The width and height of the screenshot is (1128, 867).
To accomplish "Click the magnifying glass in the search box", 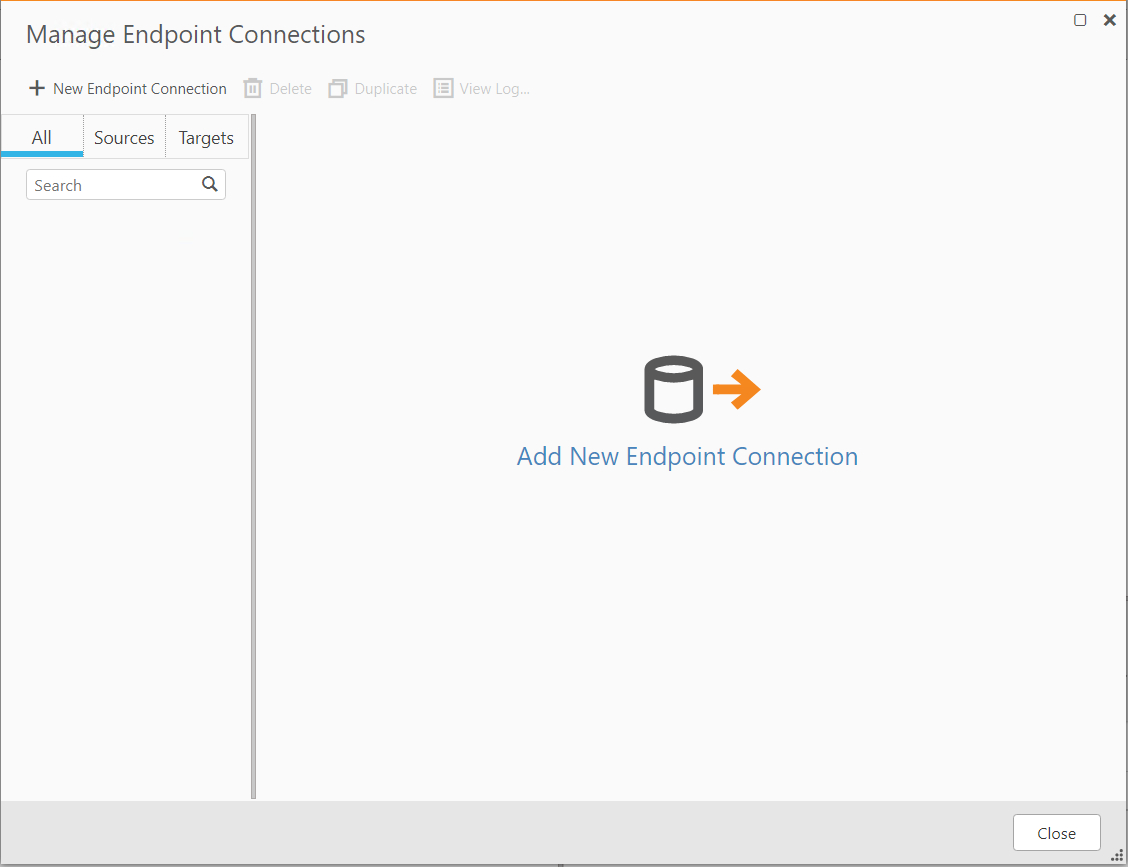I will pos(209,184).
